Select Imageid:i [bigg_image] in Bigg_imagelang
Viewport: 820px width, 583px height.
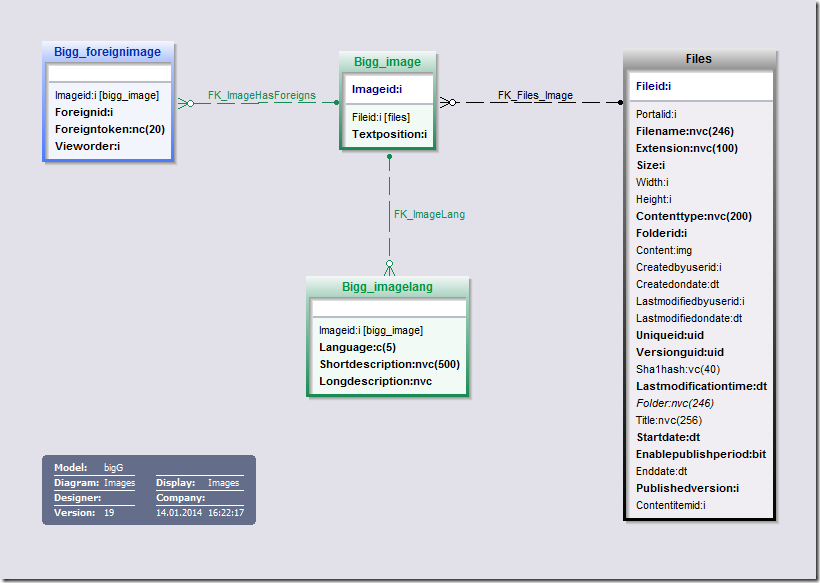click(x=371, y=330)
